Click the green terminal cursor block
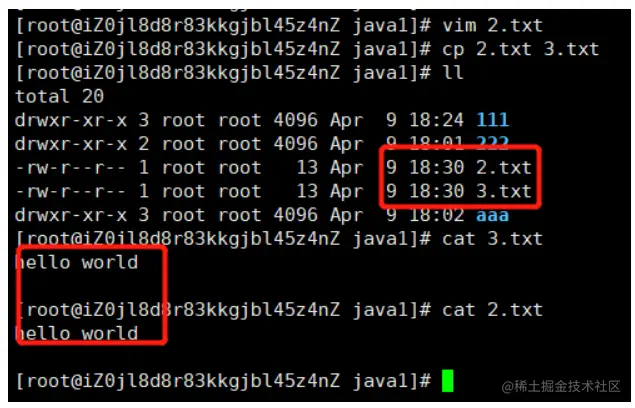Image resolution: width=635 pixels, height=408 pixels. point(447,380)
